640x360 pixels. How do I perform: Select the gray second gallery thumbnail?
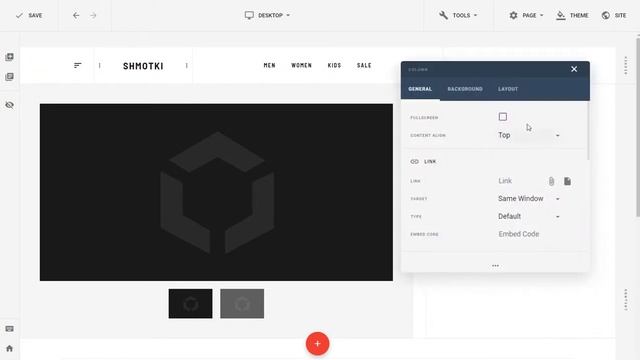point(242,304)
